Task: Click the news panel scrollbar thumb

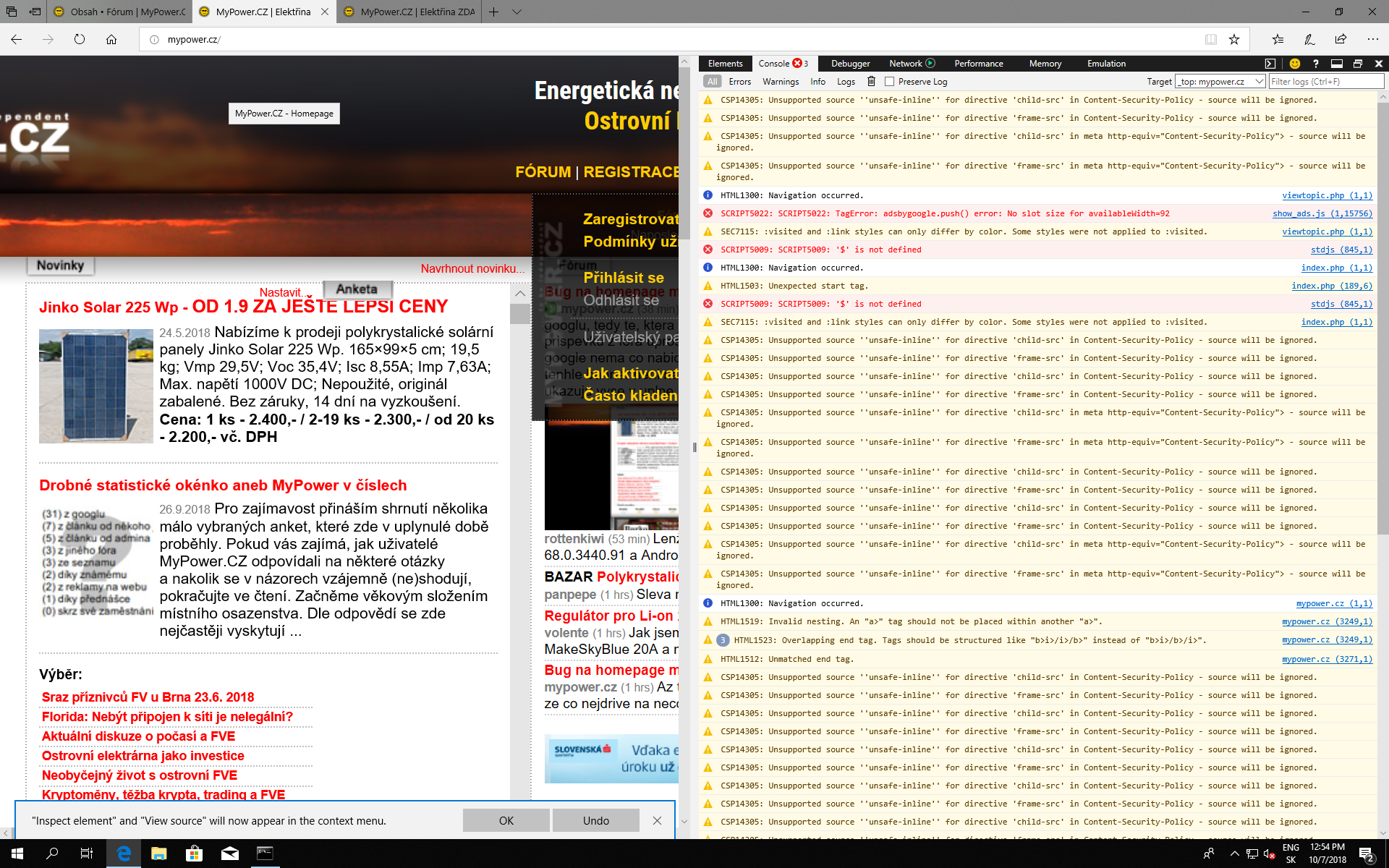Action: (x=520, y=313)
